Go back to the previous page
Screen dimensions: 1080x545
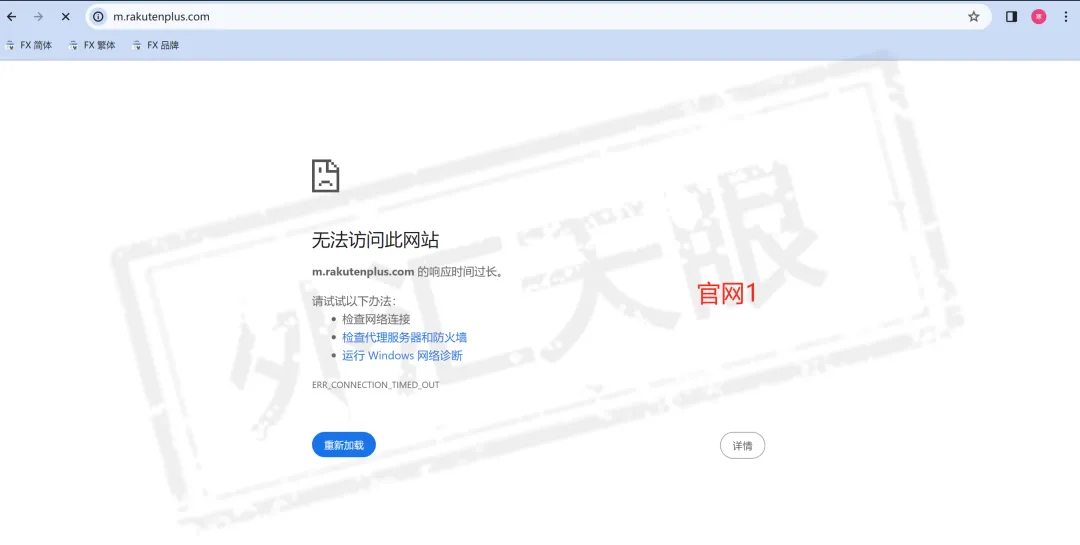point(12,17)
